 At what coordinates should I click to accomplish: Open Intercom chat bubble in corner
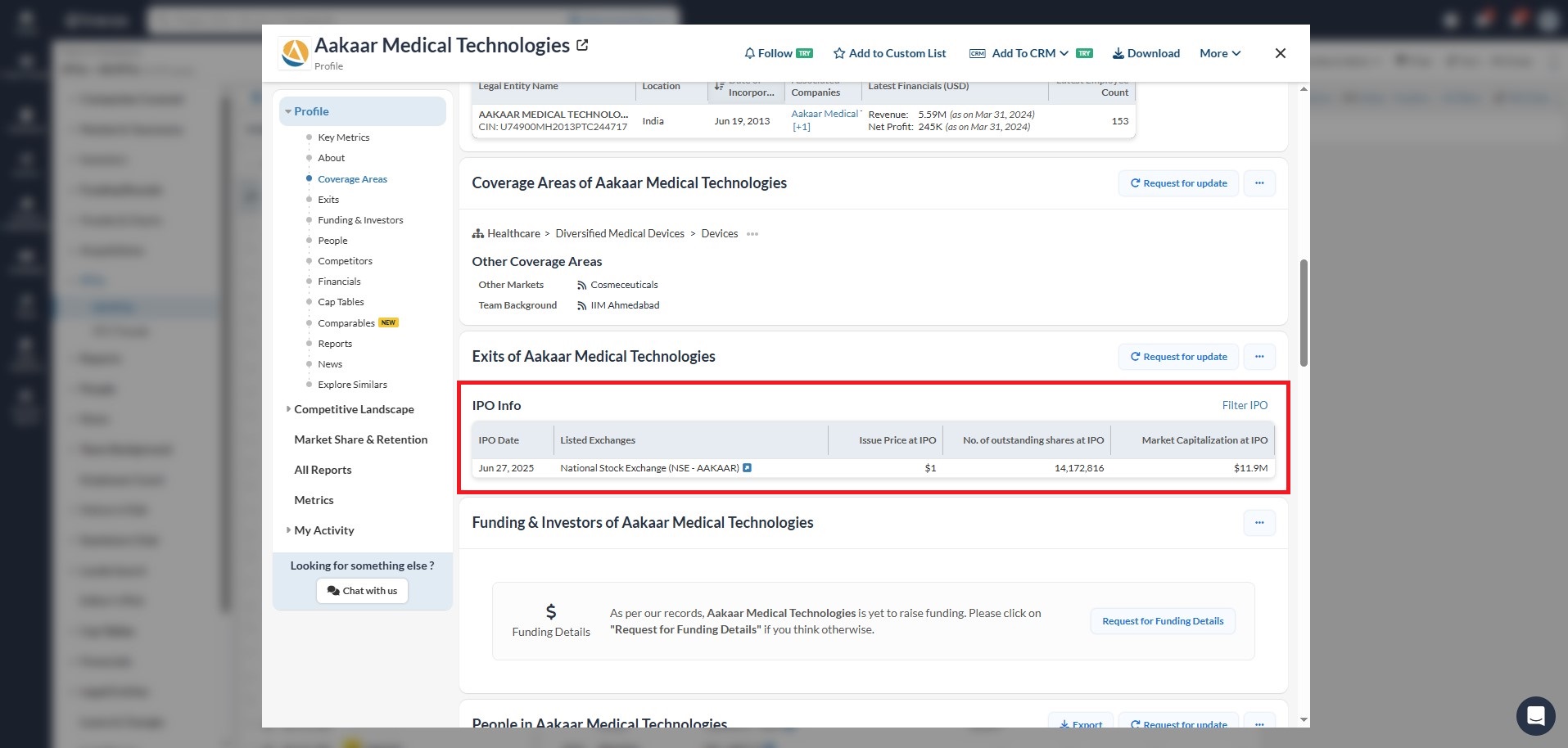tap(1535, 716)
